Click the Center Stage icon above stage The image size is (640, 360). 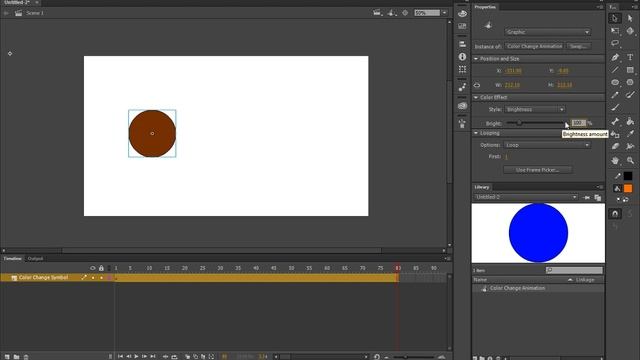(405, 13)
